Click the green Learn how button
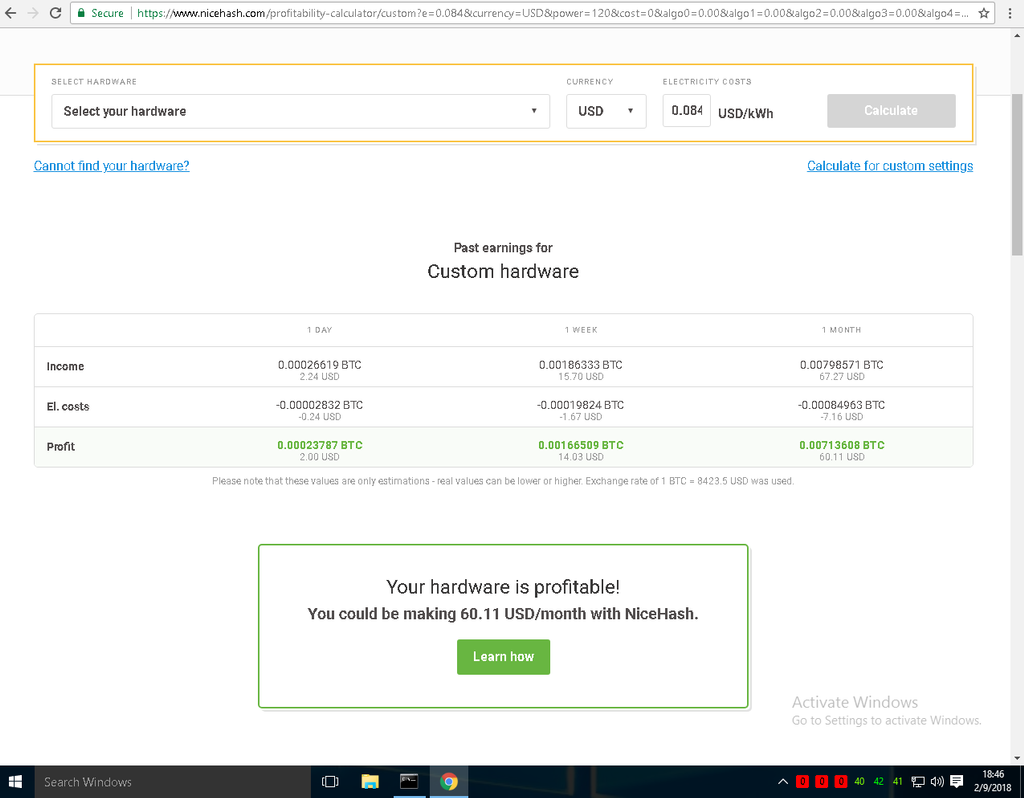The width and height of the screenshot is (1024, 798). pyautogui.click(x=503, y=656)
